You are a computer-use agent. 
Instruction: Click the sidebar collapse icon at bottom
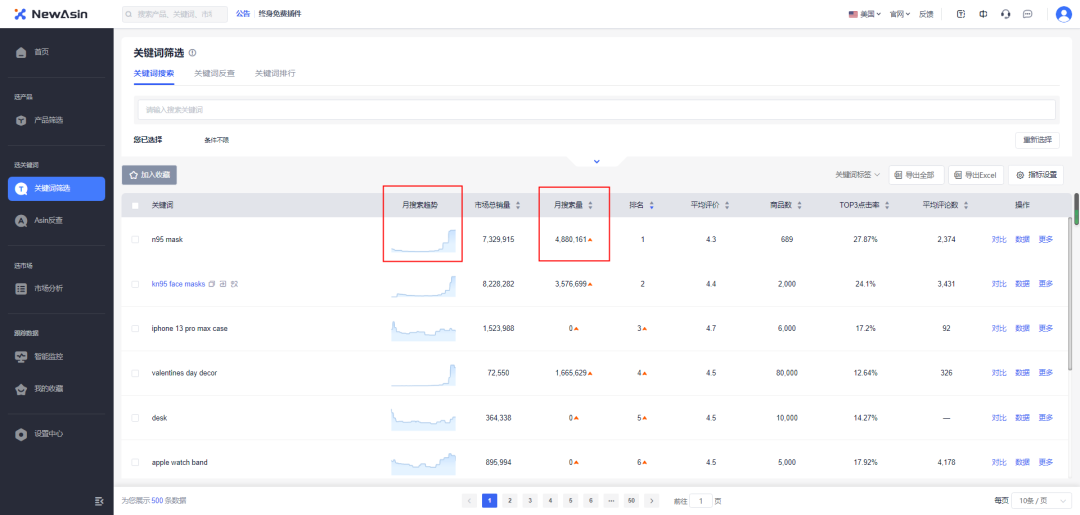tap(99, 500)
